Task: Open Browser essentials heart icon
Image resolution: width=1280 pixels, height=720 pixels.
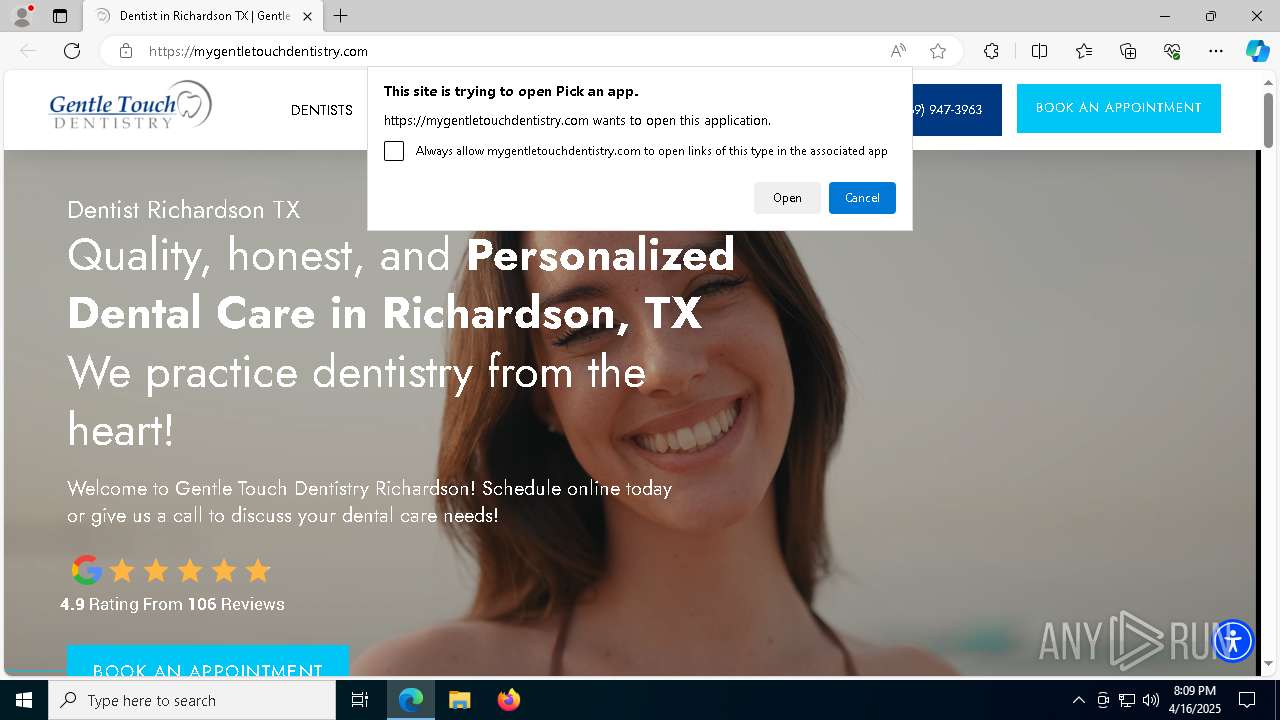Action: (1172, 51)
